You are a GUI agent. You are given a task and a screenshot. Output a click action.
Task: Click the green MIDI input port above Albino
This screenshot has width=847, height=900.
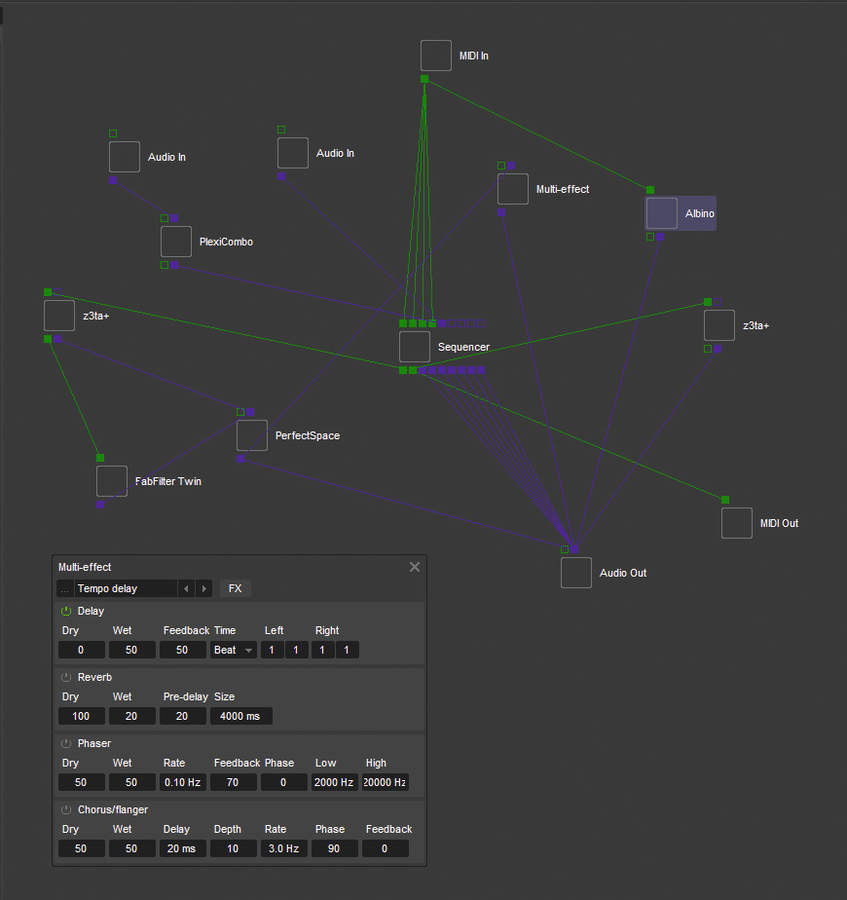tap(650, 190)
